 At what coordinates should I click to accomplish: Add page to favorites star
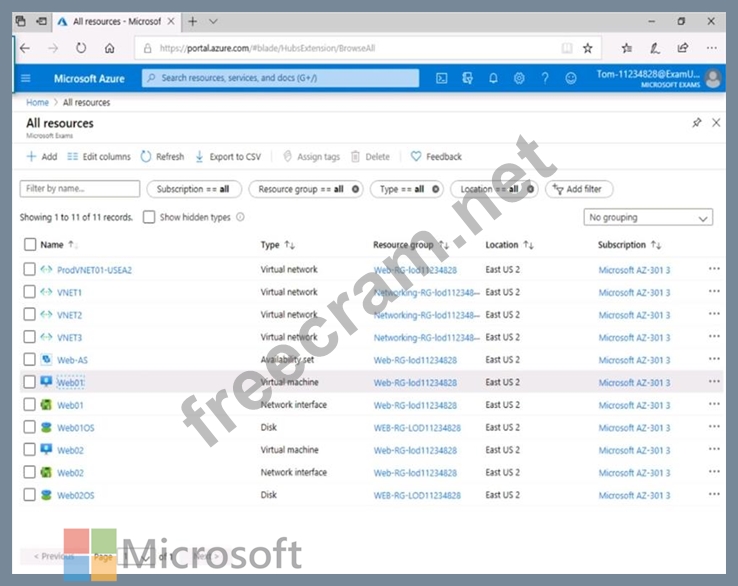587,48
